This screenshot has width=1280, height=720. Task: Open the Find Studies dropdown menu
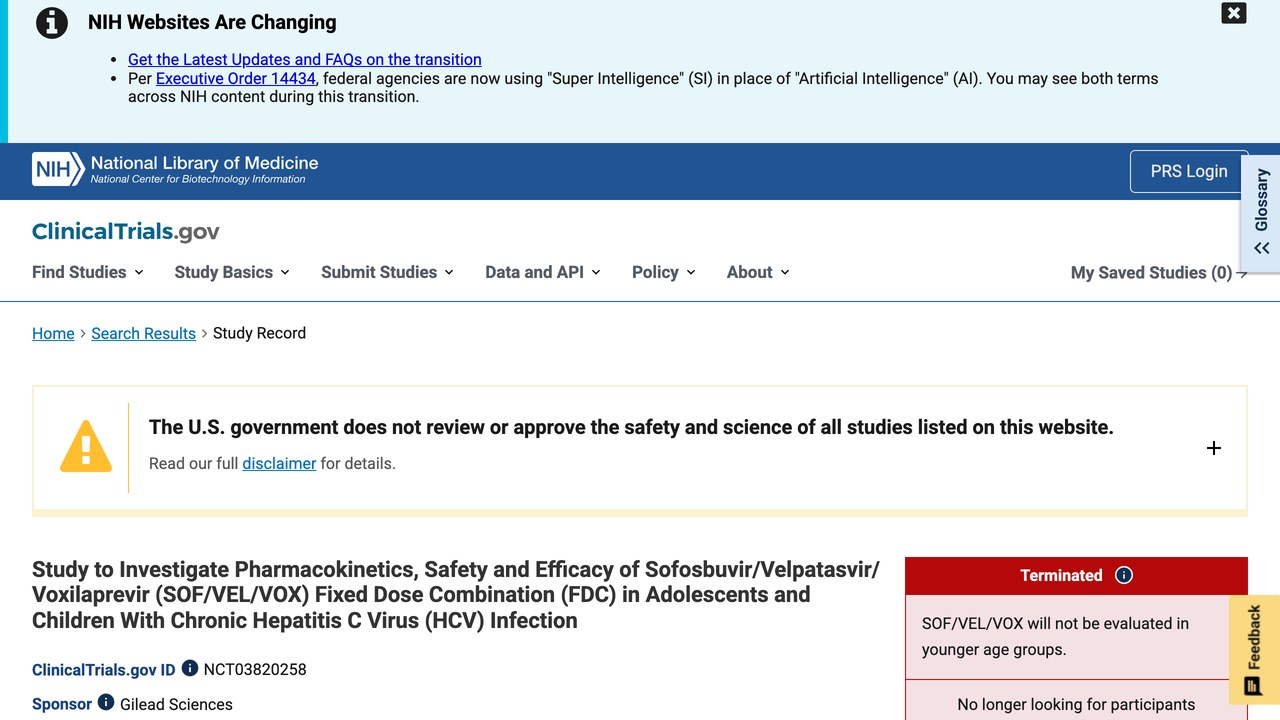pyautogui.click(x=88, y=272)
